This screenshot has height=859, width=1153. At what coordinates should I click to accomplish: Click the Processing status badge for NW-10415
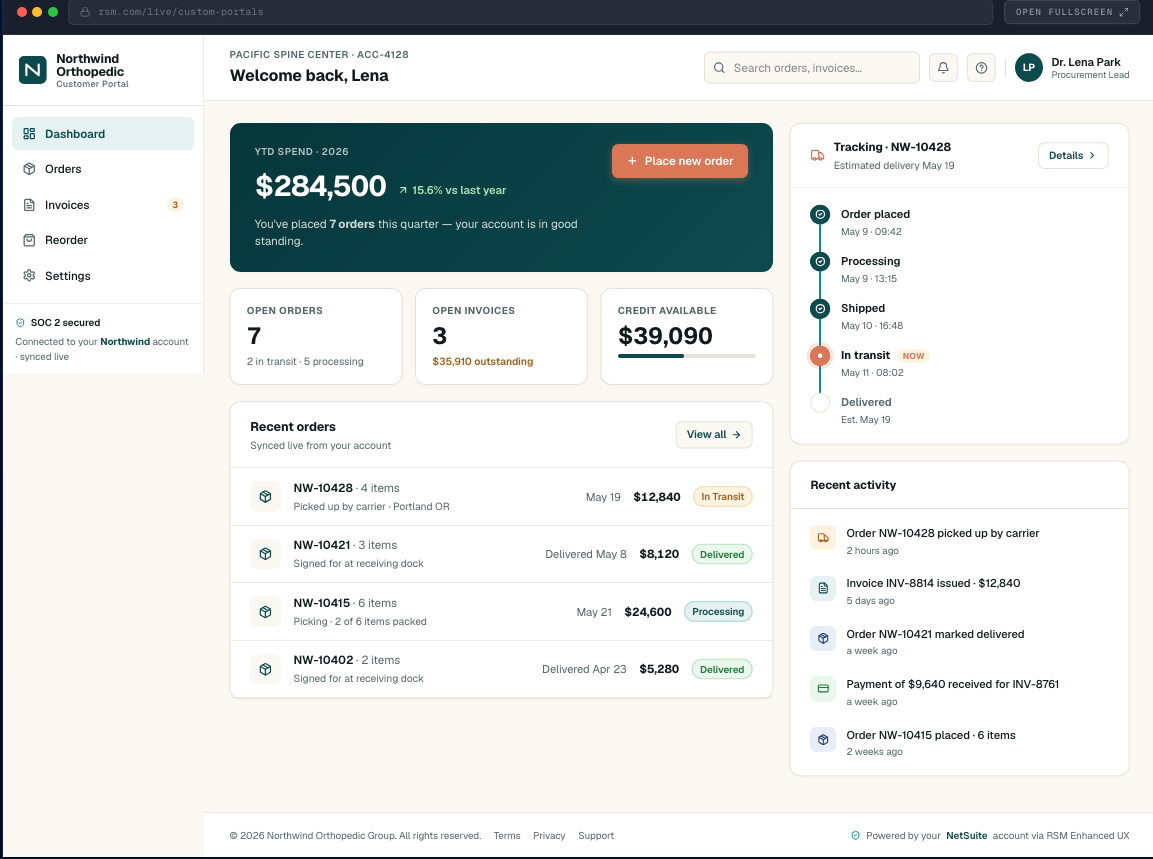pyautogui.click(x=718, y=612)
